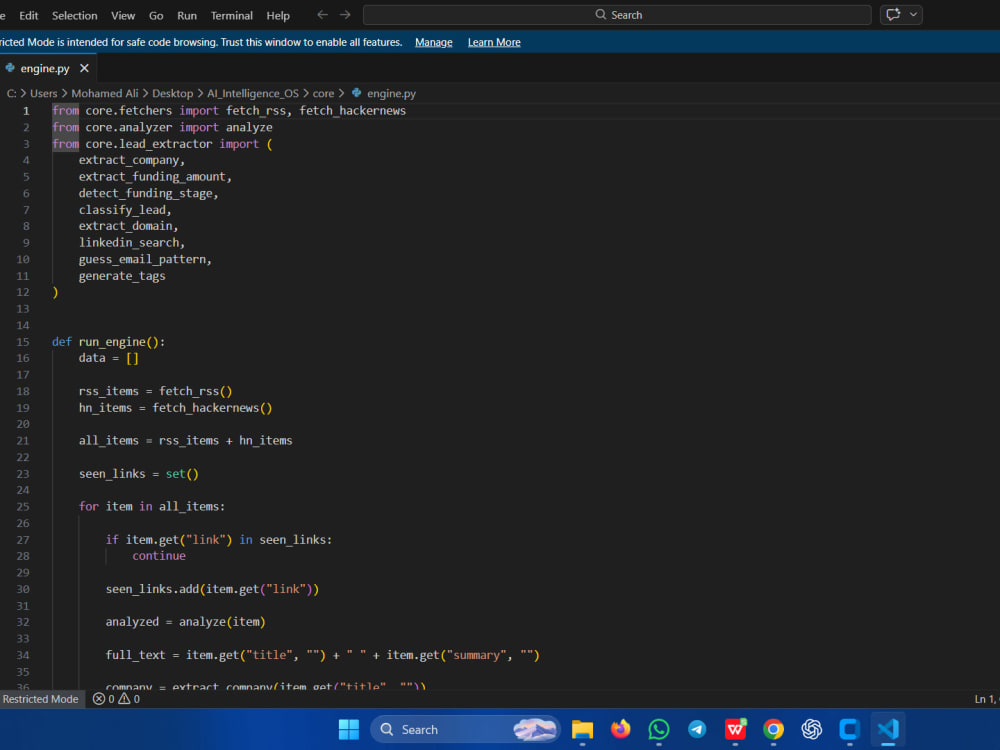Open the errors and warnings status indicator
The image size is (1000, 750).
(116, 699)
